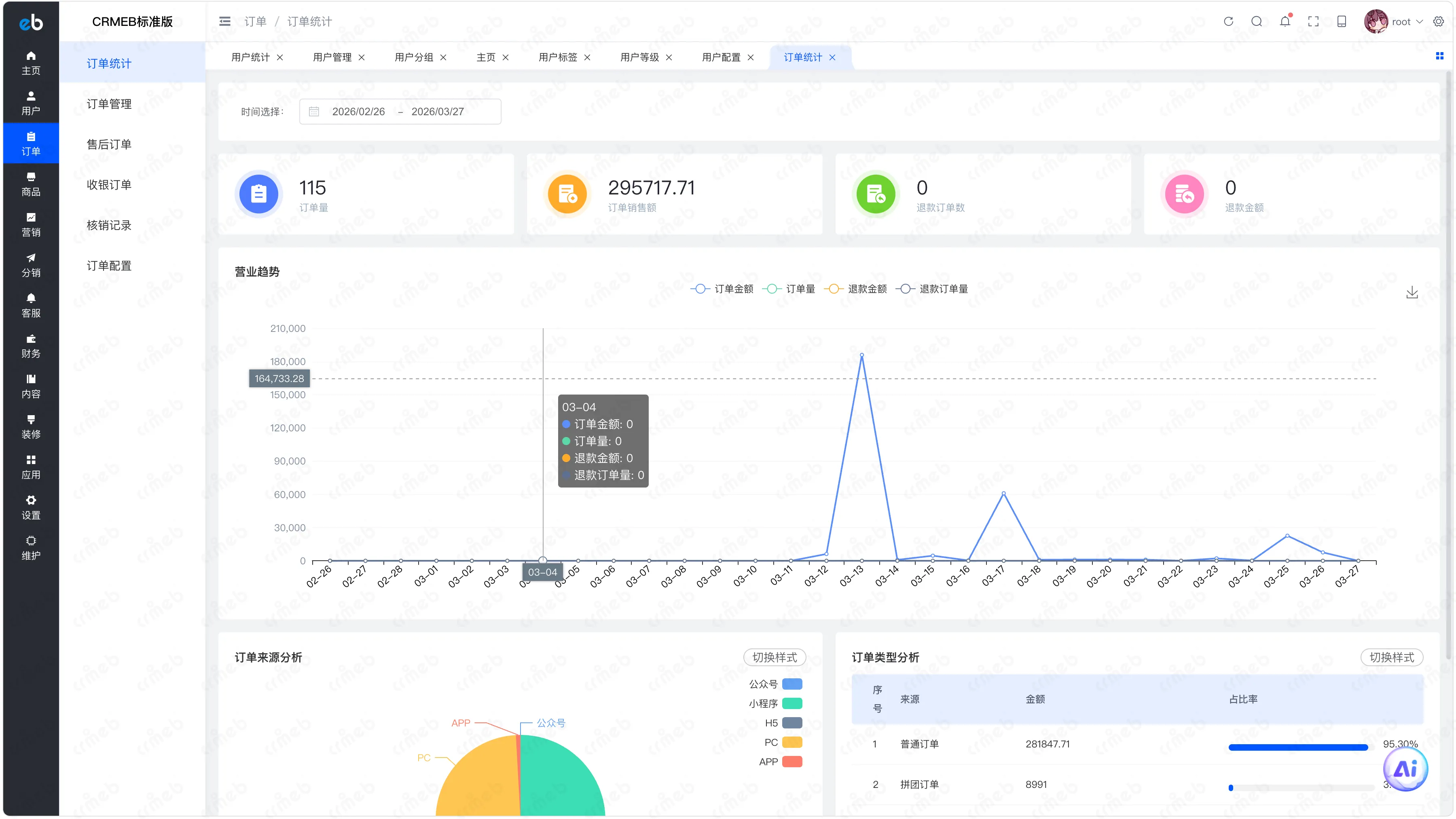
Task: Click the 订单量 115 statistics card
Action: (366, 194)
